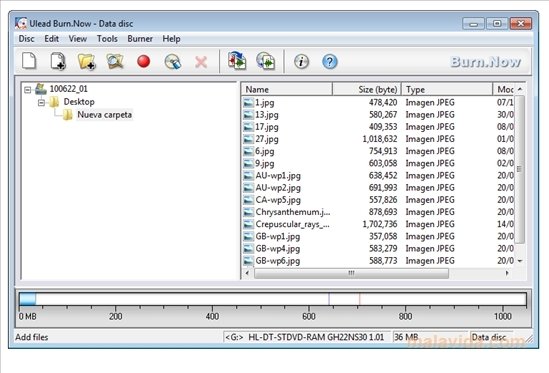
Task: Click the icon beside Chrysanthemum file
Action: click(248, 212)
